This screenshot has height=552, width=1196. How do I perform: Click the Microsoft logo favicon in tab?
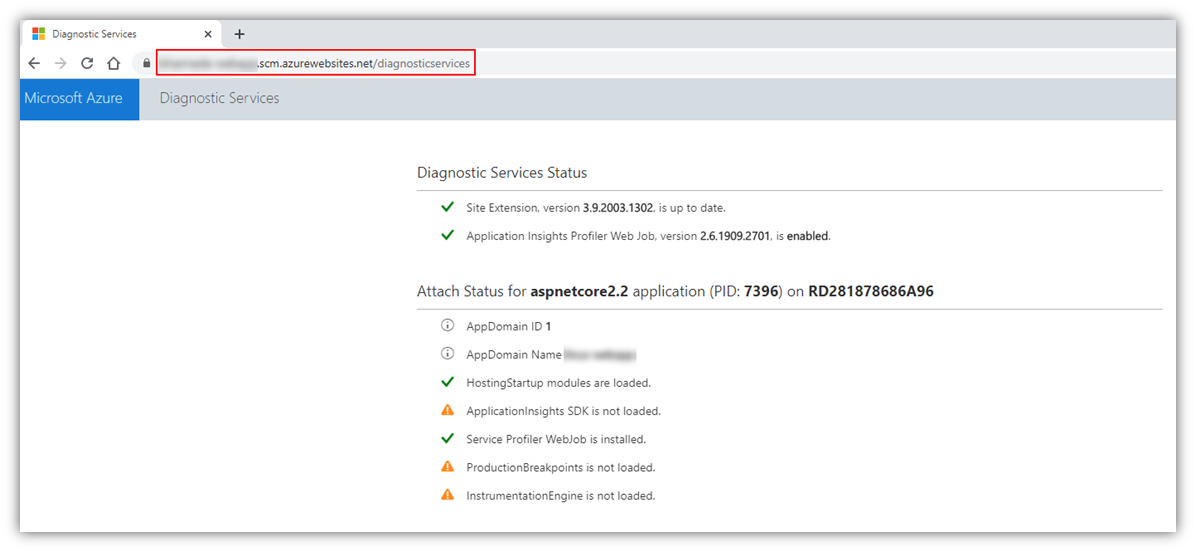coord(38,34)
